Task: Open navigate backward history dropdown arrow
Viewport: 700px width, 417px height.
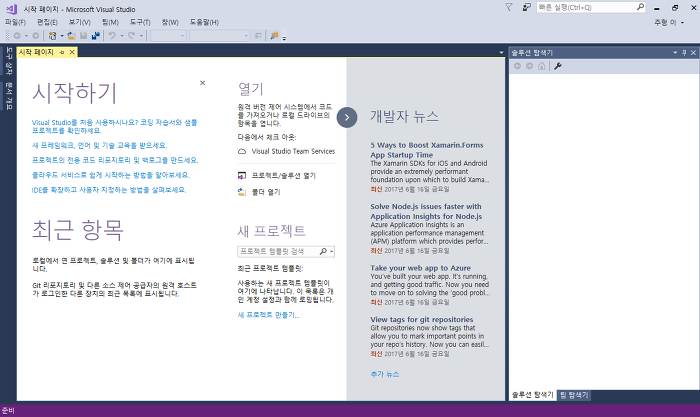Action: click(x=26, y=36)
